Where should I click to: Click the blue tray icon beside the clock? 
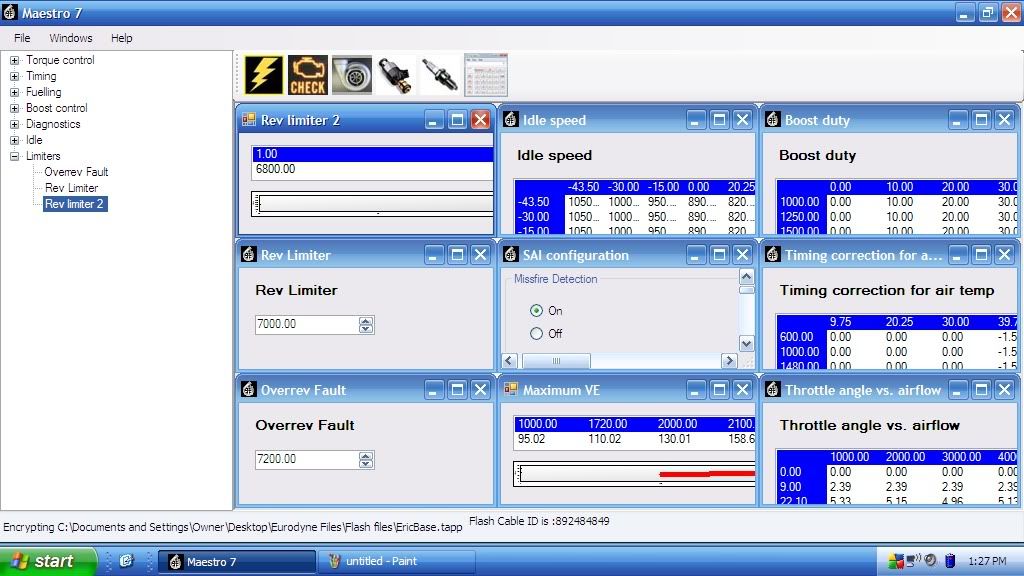950,560
